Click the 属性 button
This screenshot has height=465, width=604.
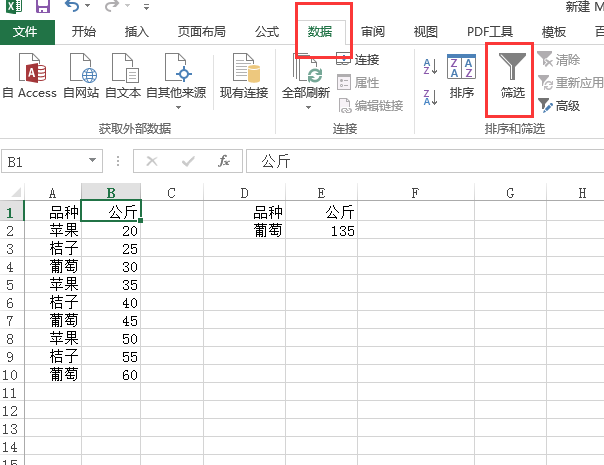(358, 82)
